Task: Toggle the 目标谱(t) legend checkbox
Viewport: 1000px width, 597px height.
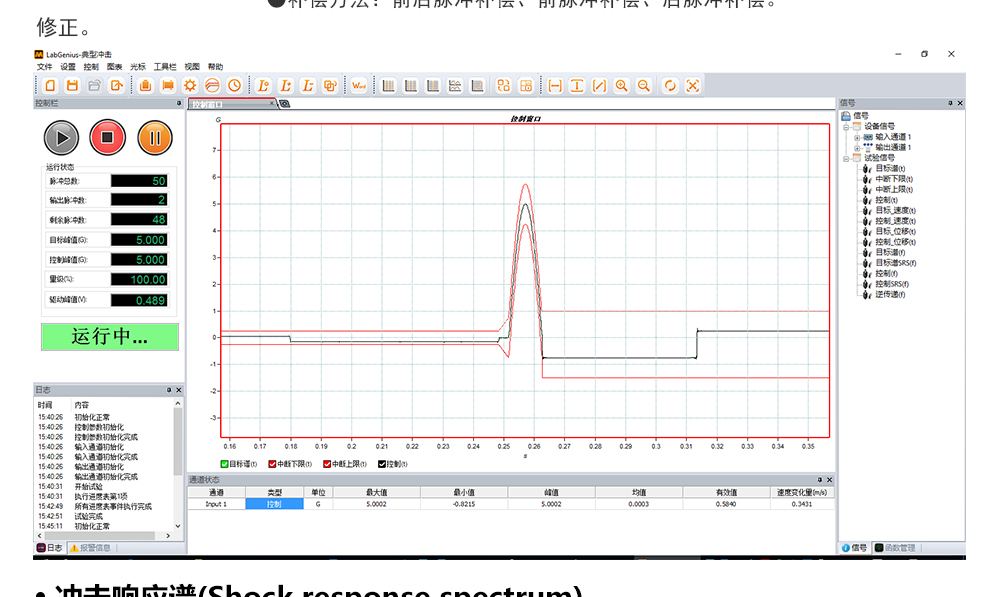Action: [x=225, y=464]
